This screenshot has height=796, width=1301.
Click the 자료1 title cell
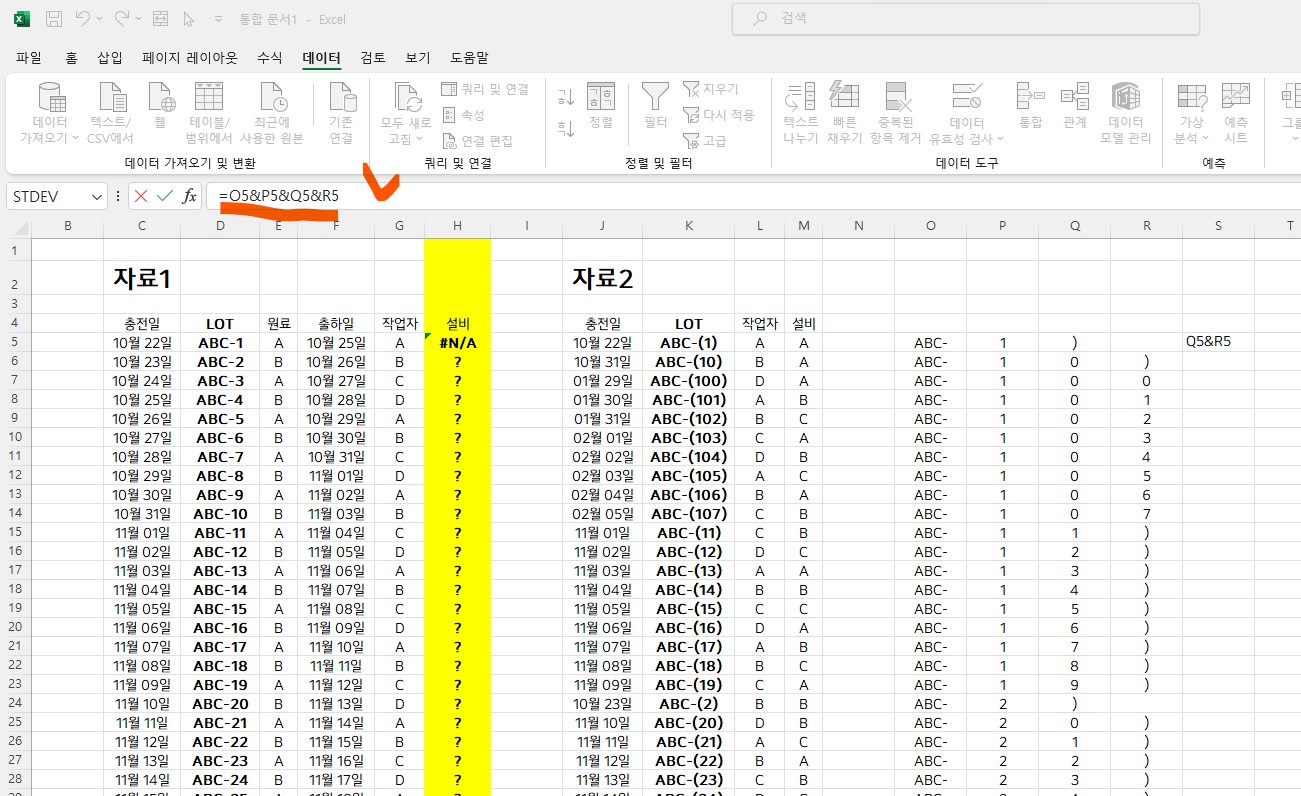142,278
